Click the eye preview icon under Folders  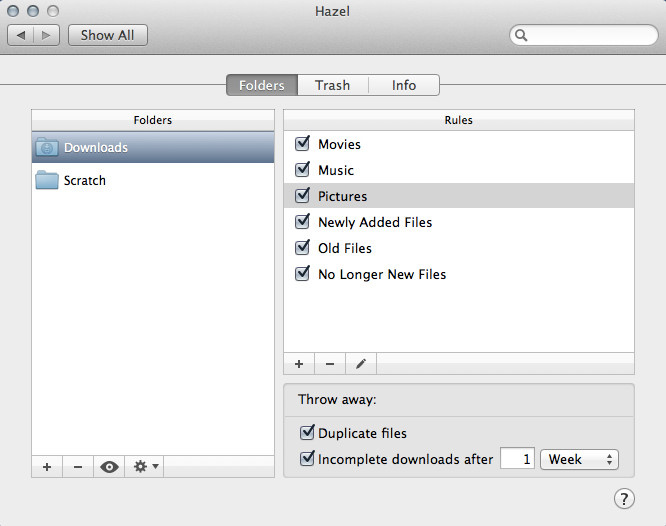(109, 467)
